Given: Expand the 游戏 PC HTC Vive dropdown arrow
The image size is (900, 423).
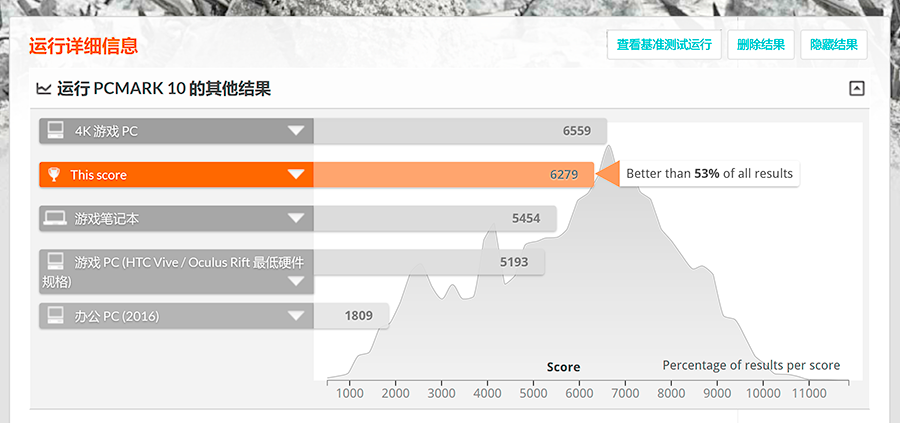Looking at the screenshot, I should click(x=296, y=281).
